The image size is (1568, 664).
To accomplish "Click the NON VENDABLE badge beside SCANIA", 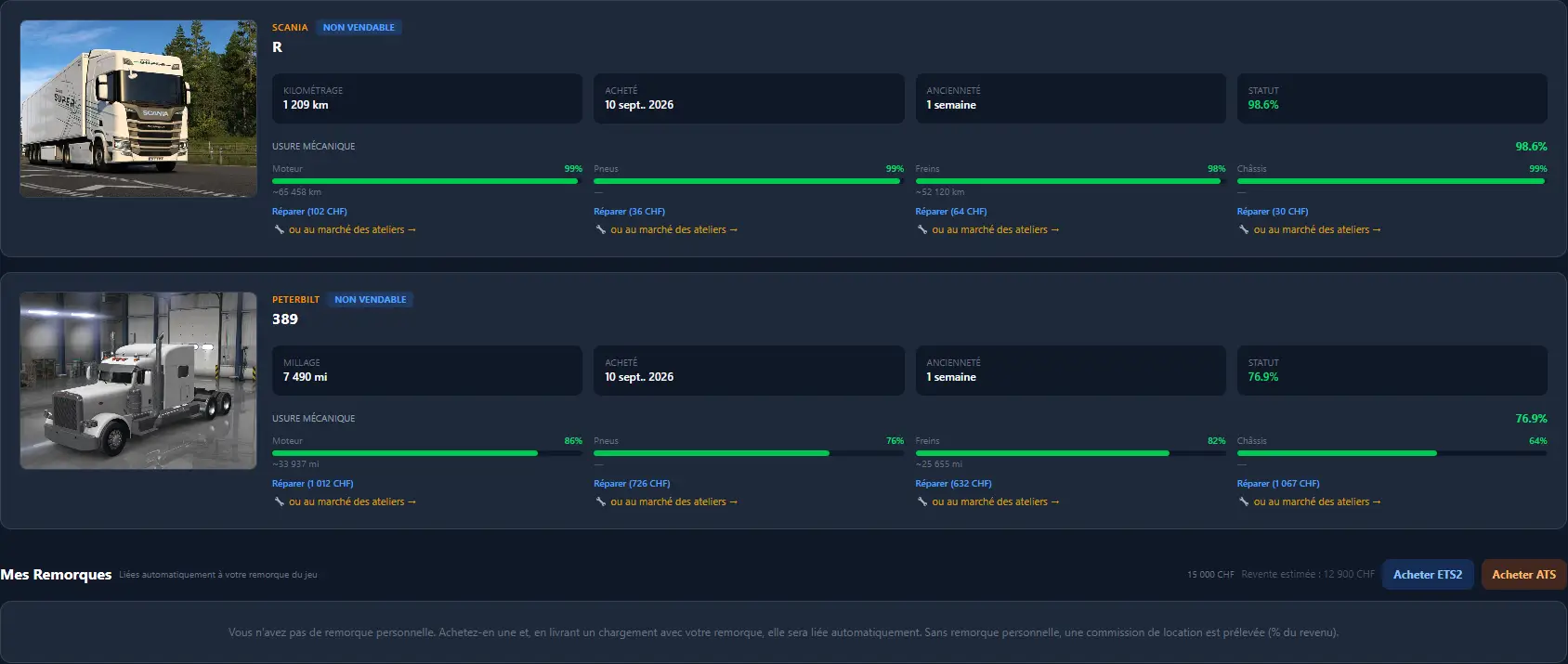I will (359, 27).
